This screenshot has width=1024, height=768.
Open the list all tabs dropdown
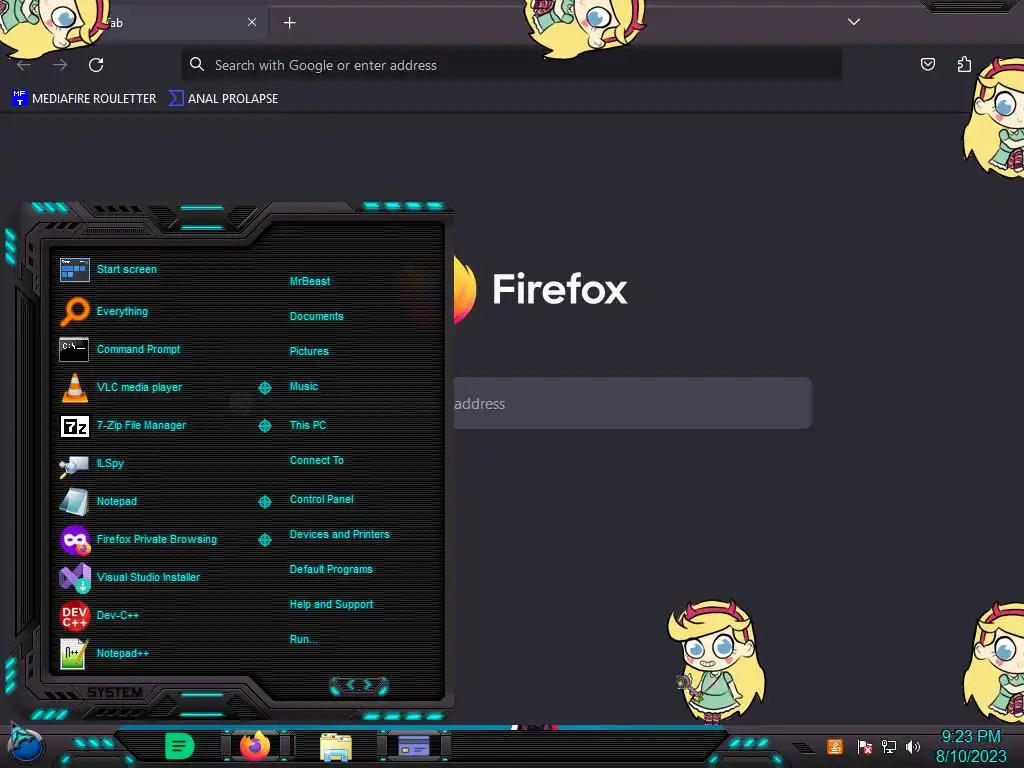tap(854, 22)
